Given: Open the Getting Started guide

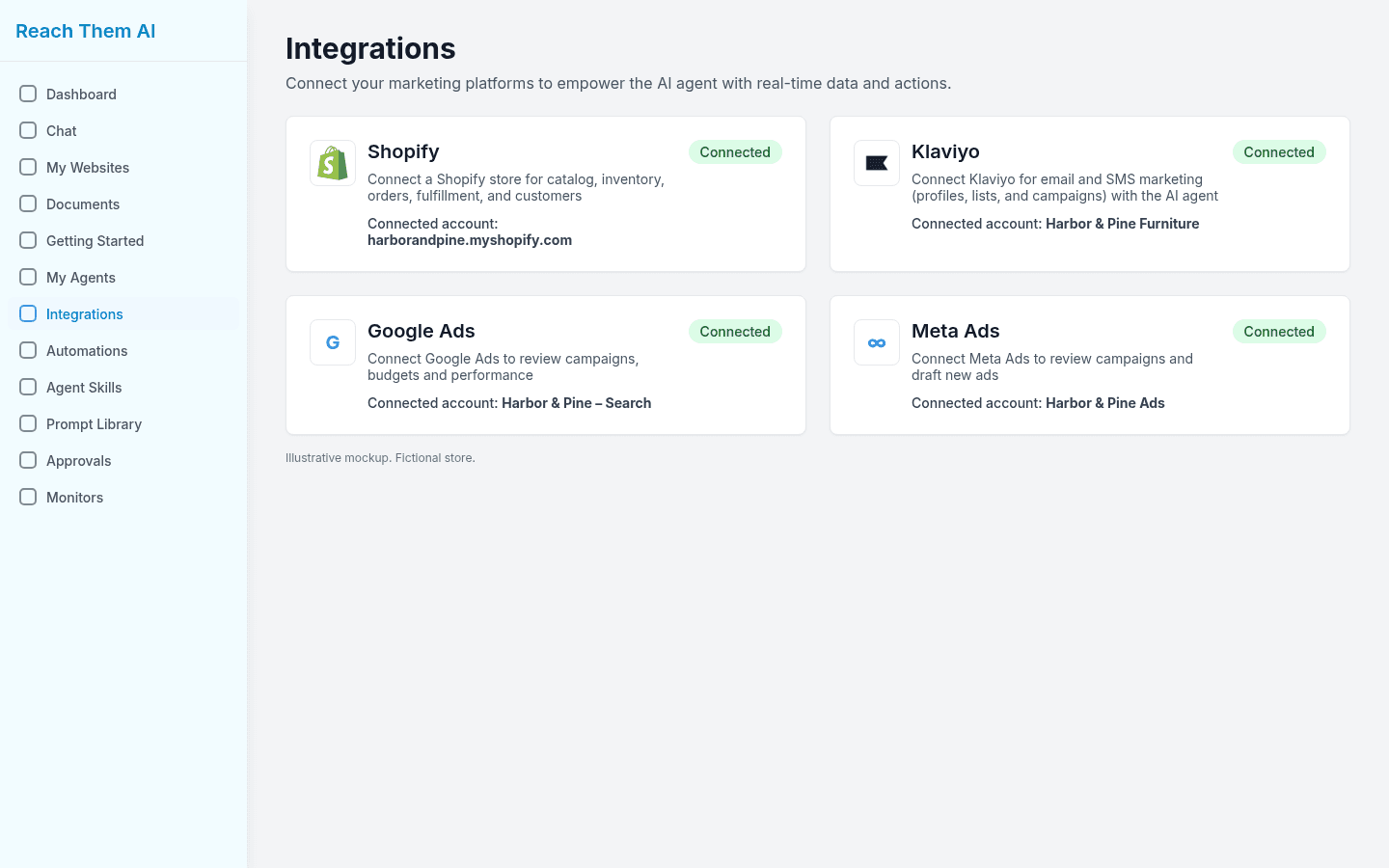Looking at the screenshot, I should pyautogui.click(x=123, y=240).
